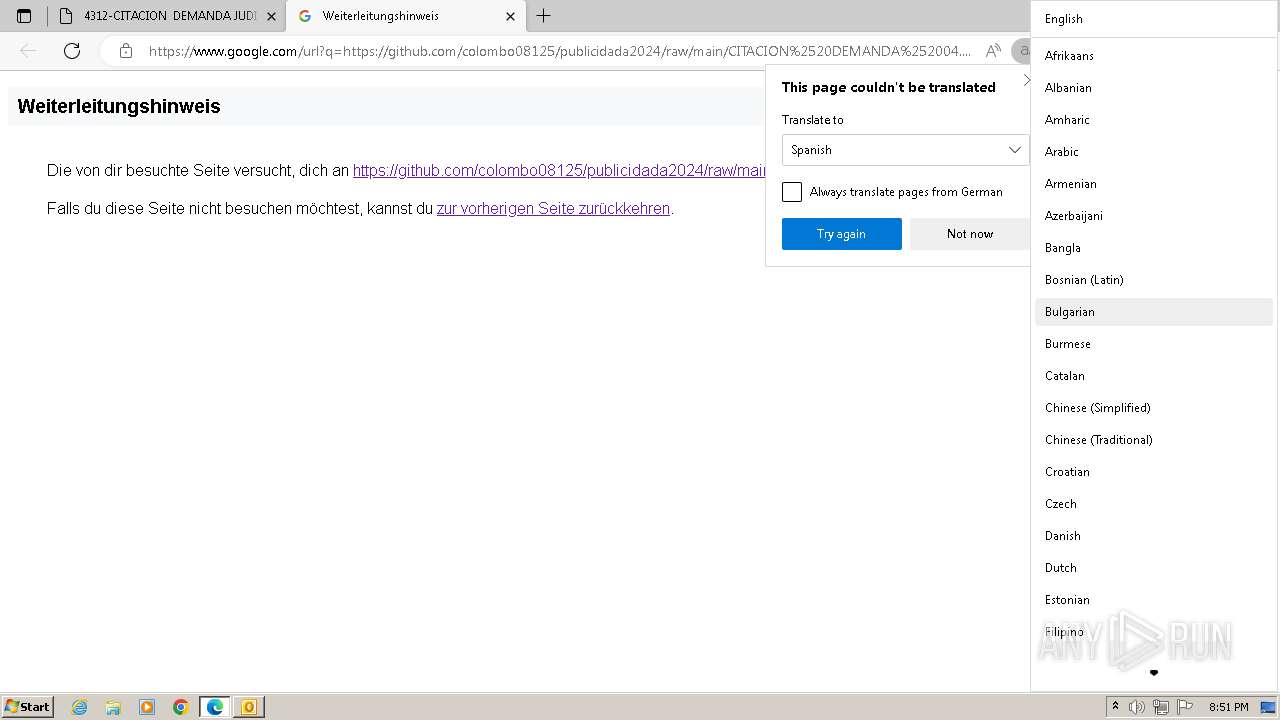Choose Arabic from the language list
1280x720 pixels.
tap(1154, 152)
